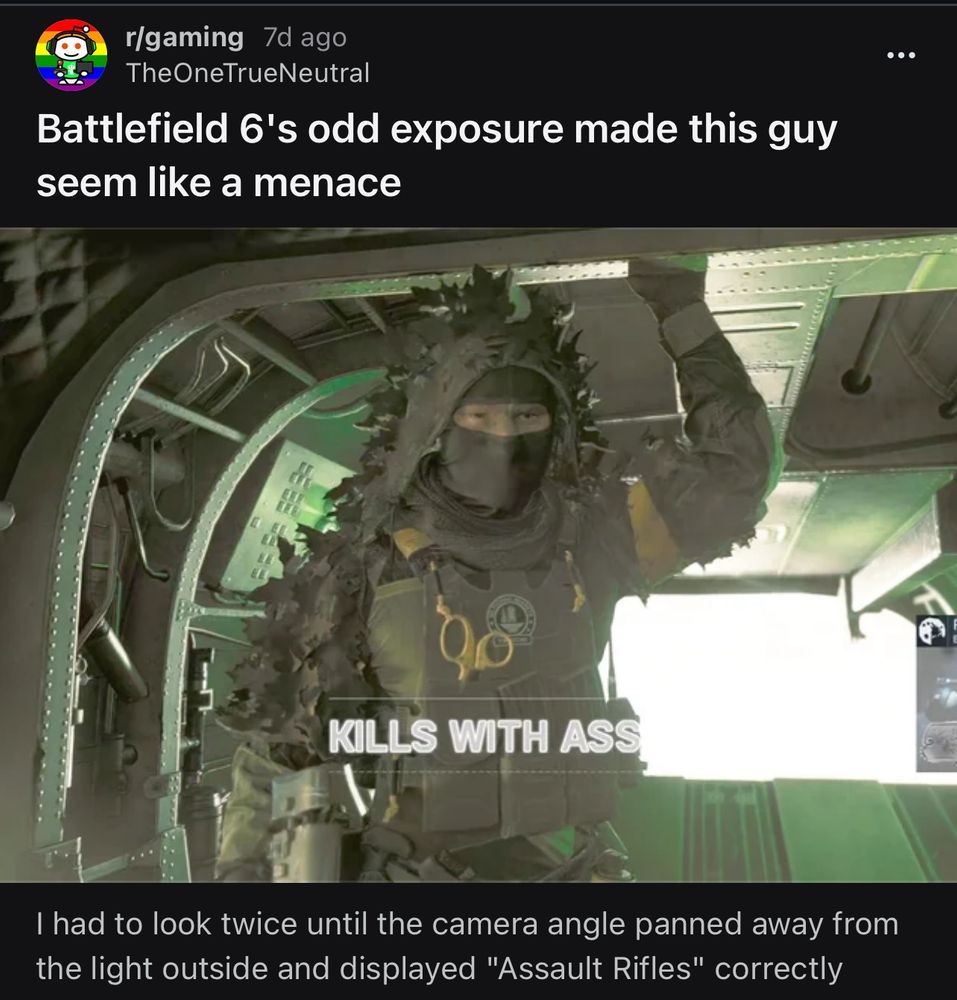Tap the 'KILLS WITH ASS' overlay text
The width and height of the screenshot is (957, 1000).
[x=485, y=736]
